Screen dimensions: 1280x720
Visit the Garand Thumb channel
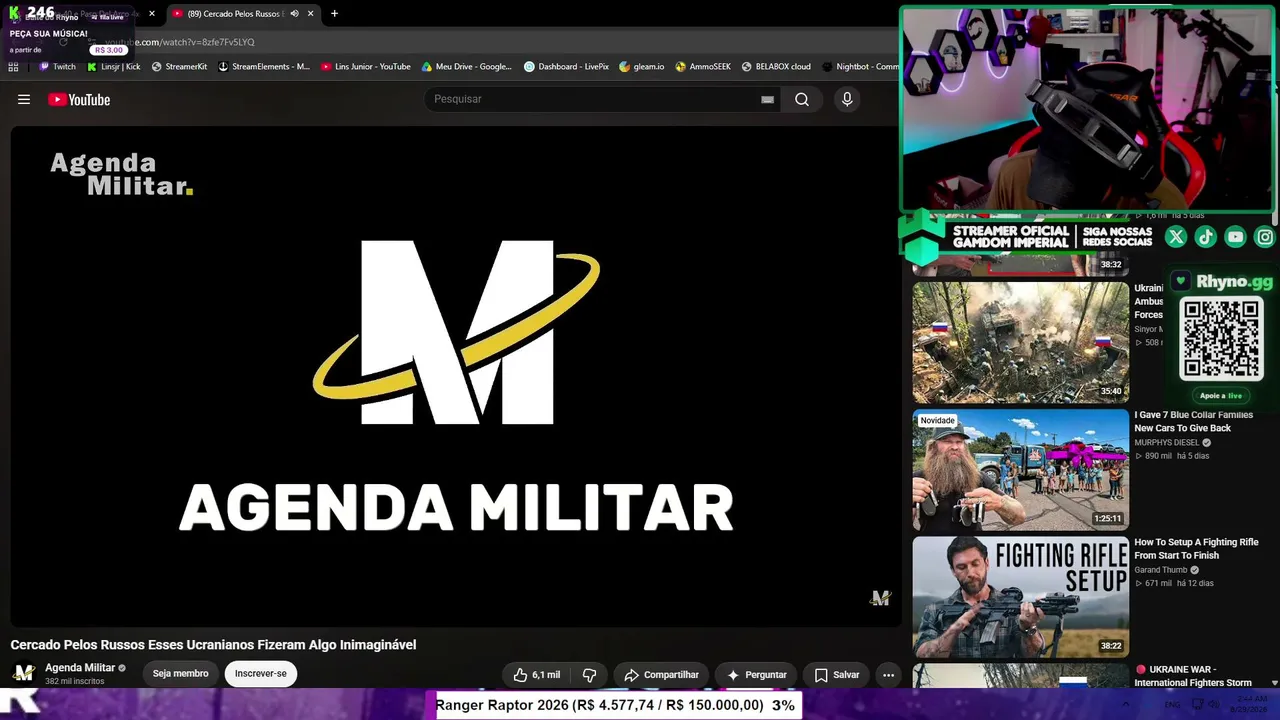1160,570
